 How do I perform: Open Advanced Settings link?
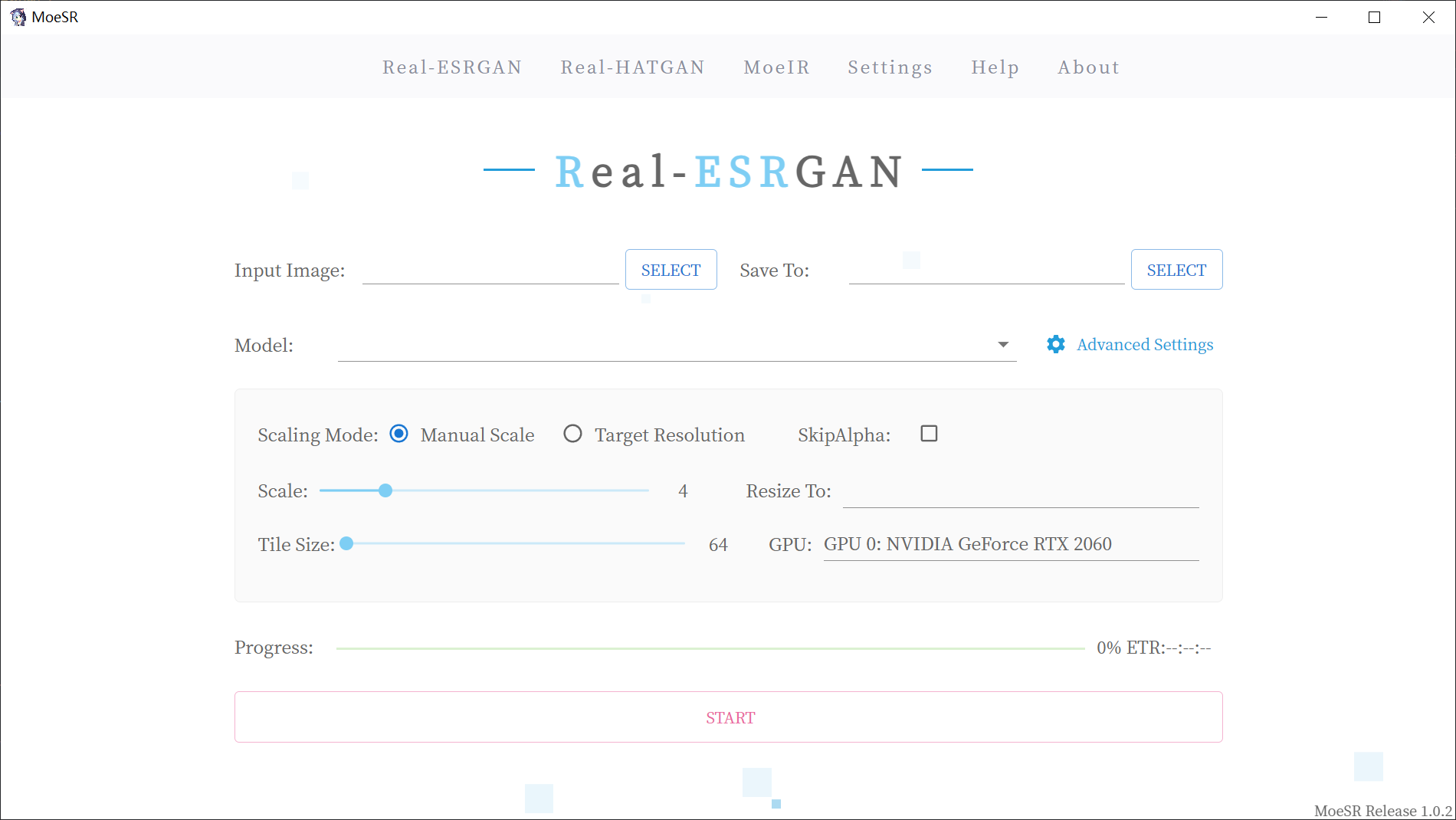1145,345
